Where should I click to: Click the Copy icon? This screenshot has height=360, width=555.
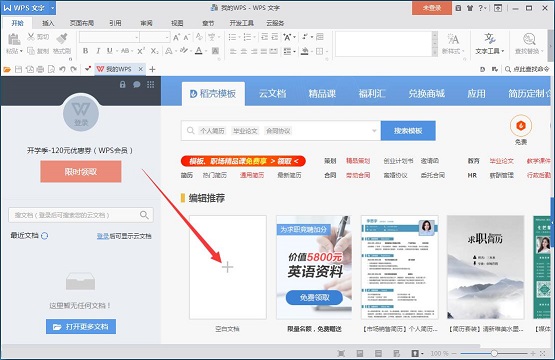tap(31, 51)
